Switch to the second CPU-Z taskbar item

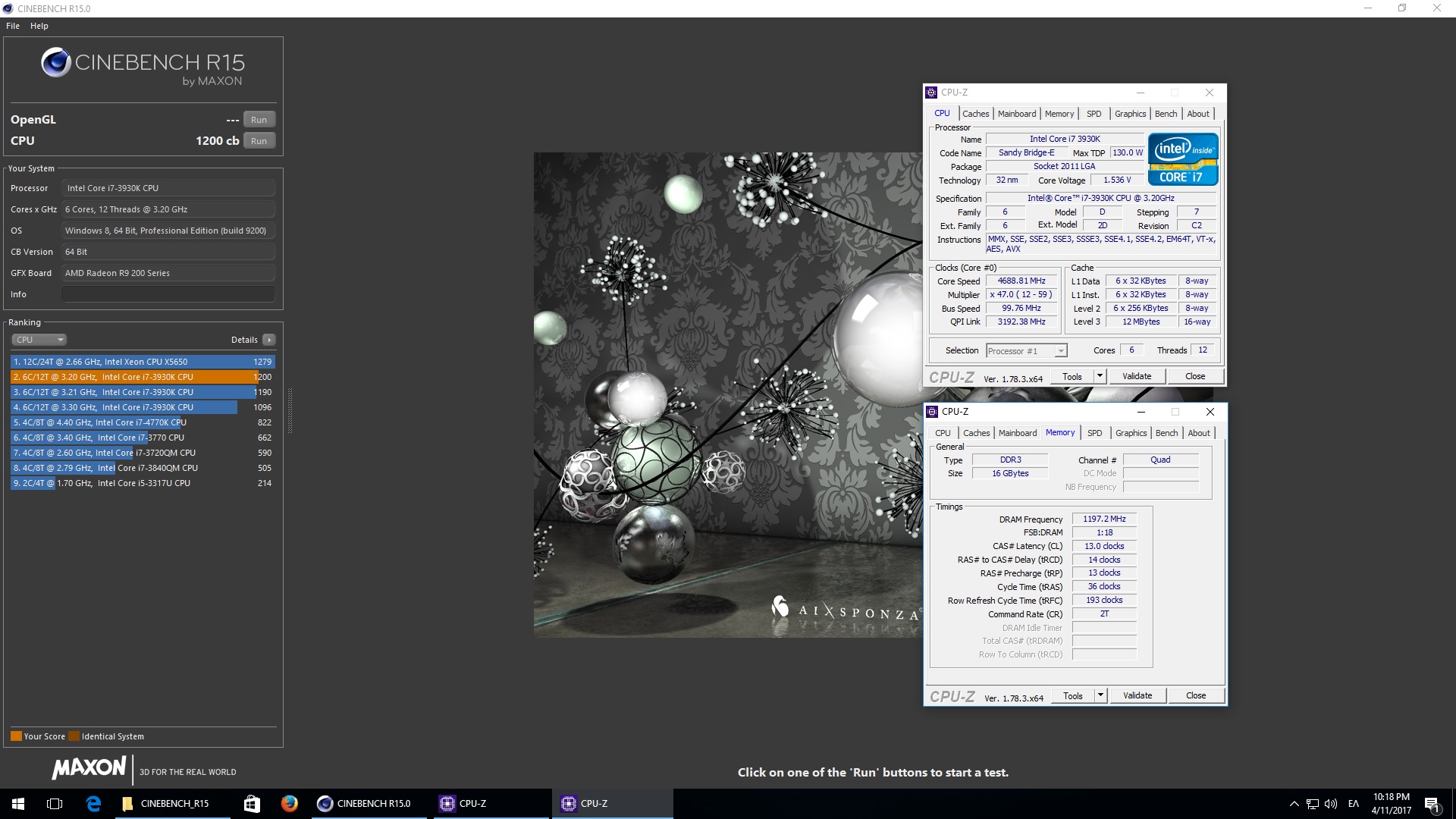pos(613,803)
